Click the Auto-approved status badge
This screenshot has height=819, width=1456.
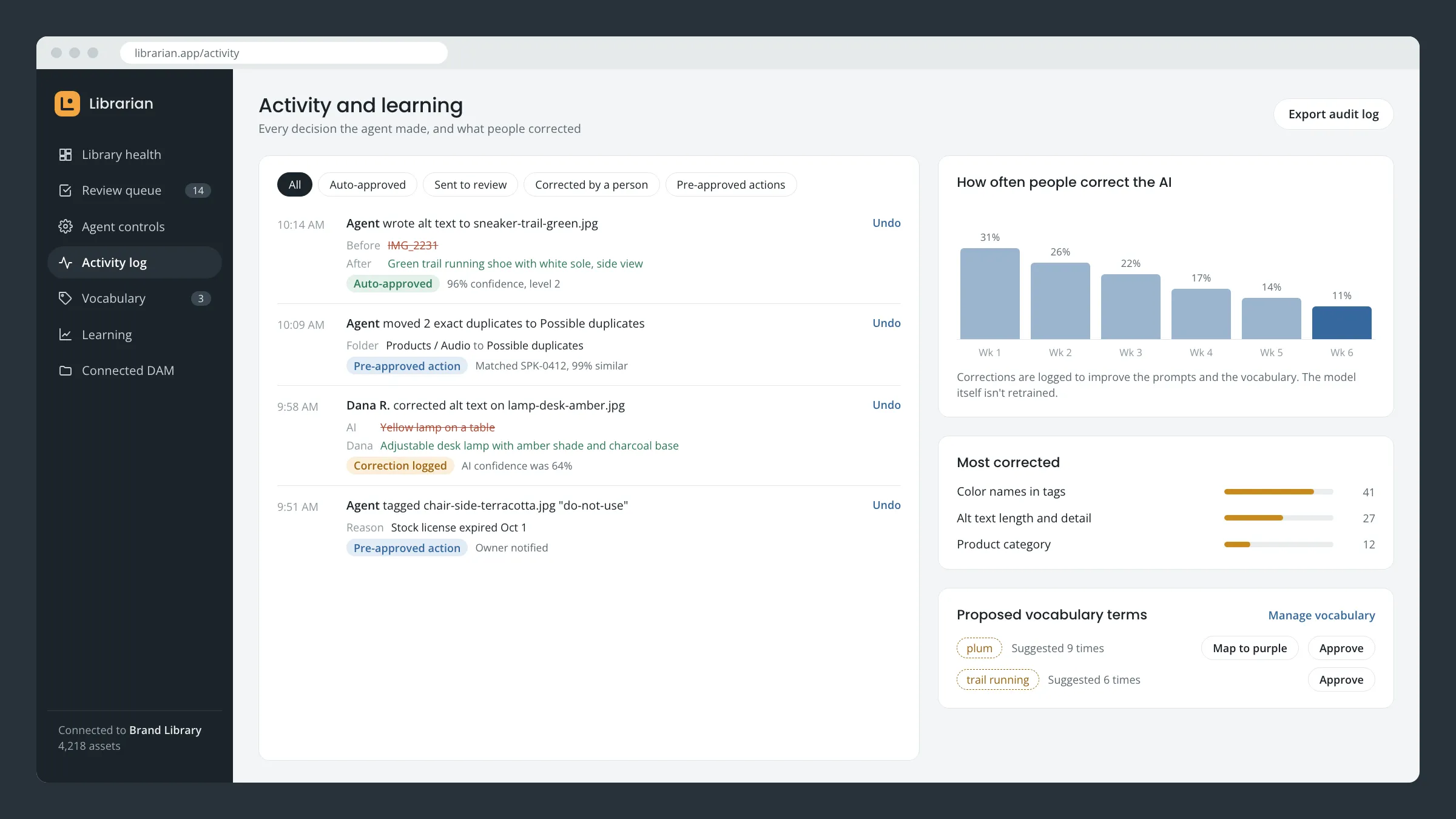pyautogui.click(x=393, y=284)
